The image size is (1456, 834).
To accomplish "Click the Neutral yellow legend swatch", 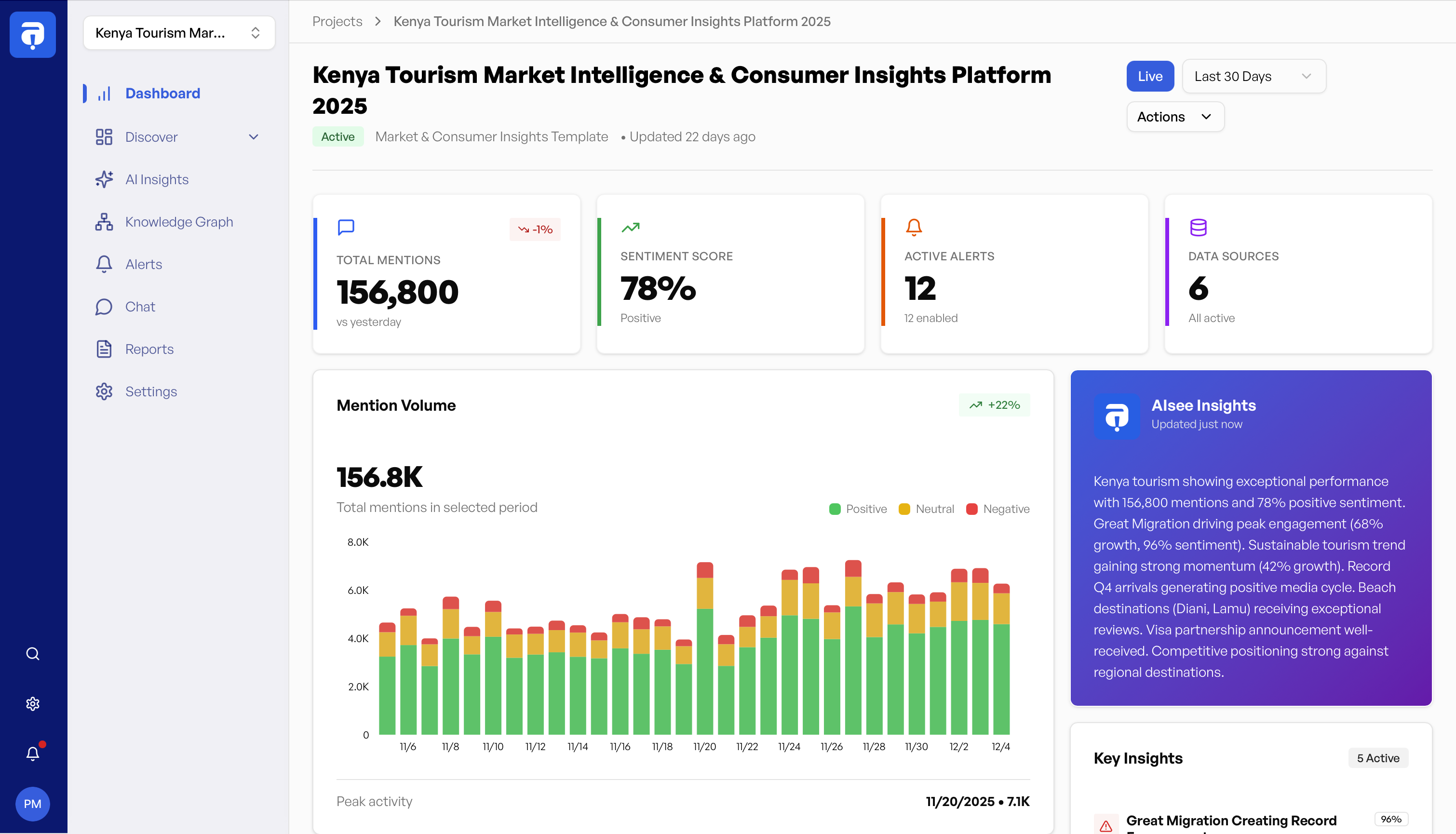I will pos(904,509).
